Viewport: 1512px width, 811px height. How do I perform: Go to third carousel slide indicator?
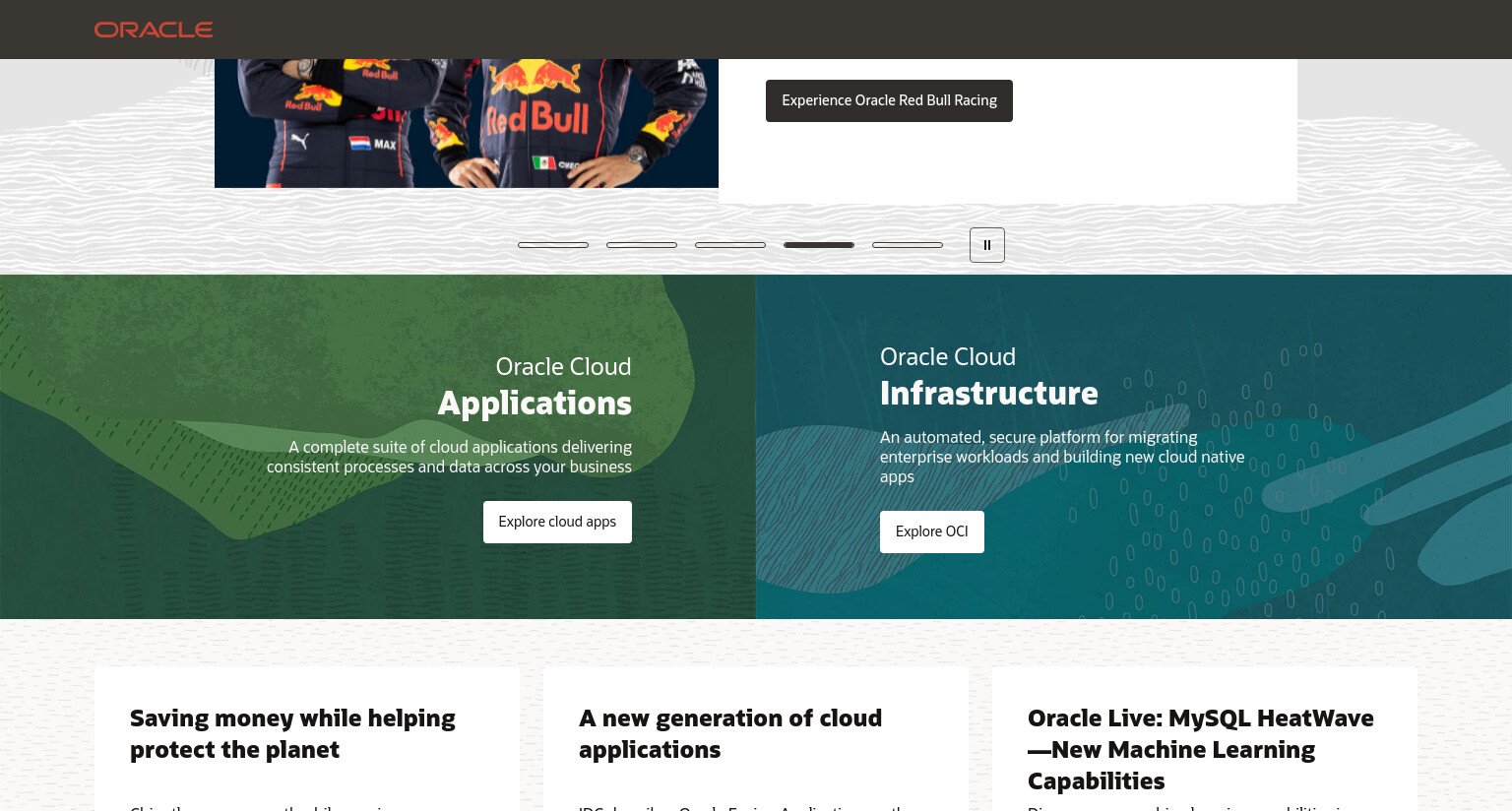[x=730, y=245]
